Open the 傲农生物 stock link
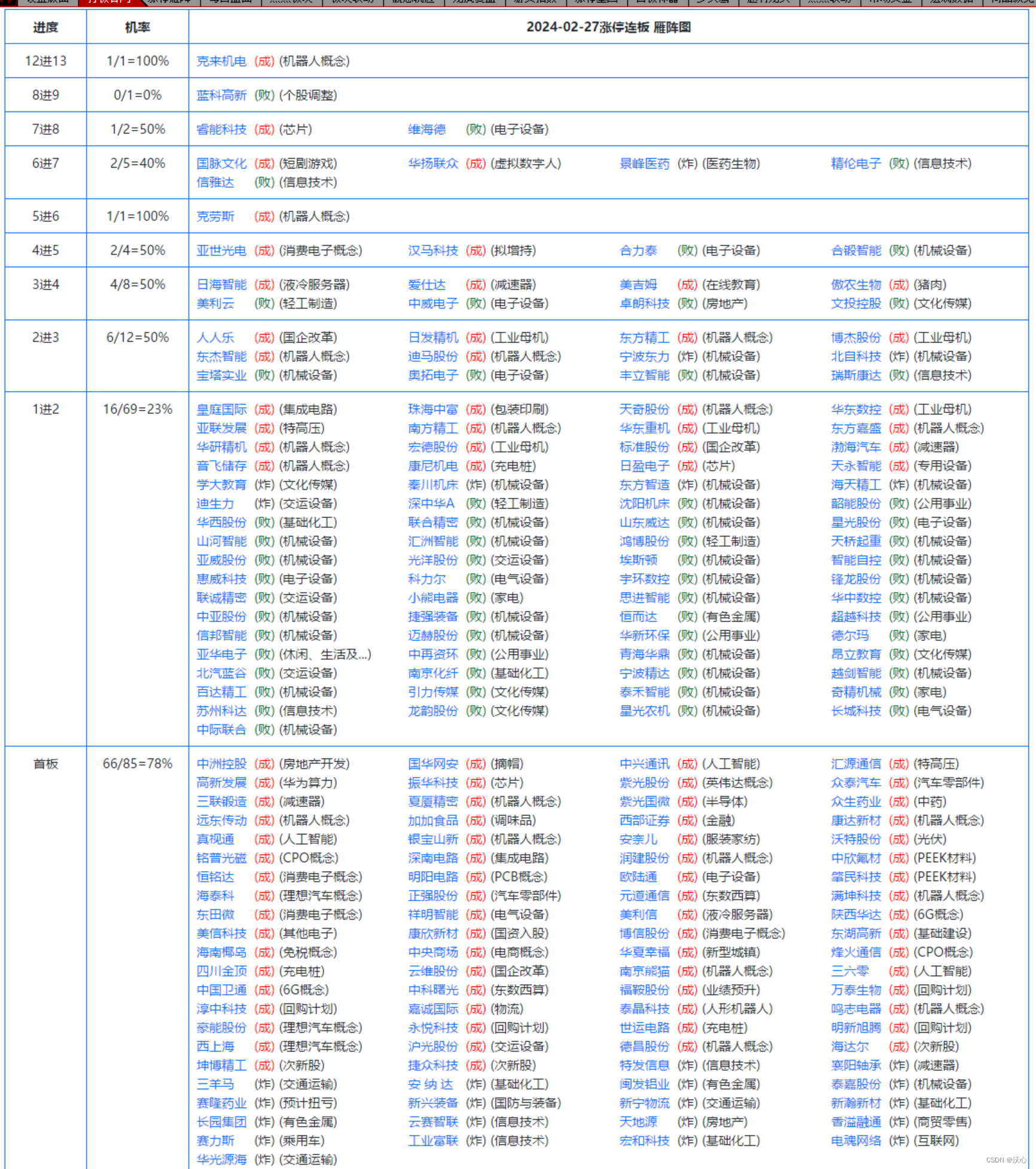 (856, 284)
